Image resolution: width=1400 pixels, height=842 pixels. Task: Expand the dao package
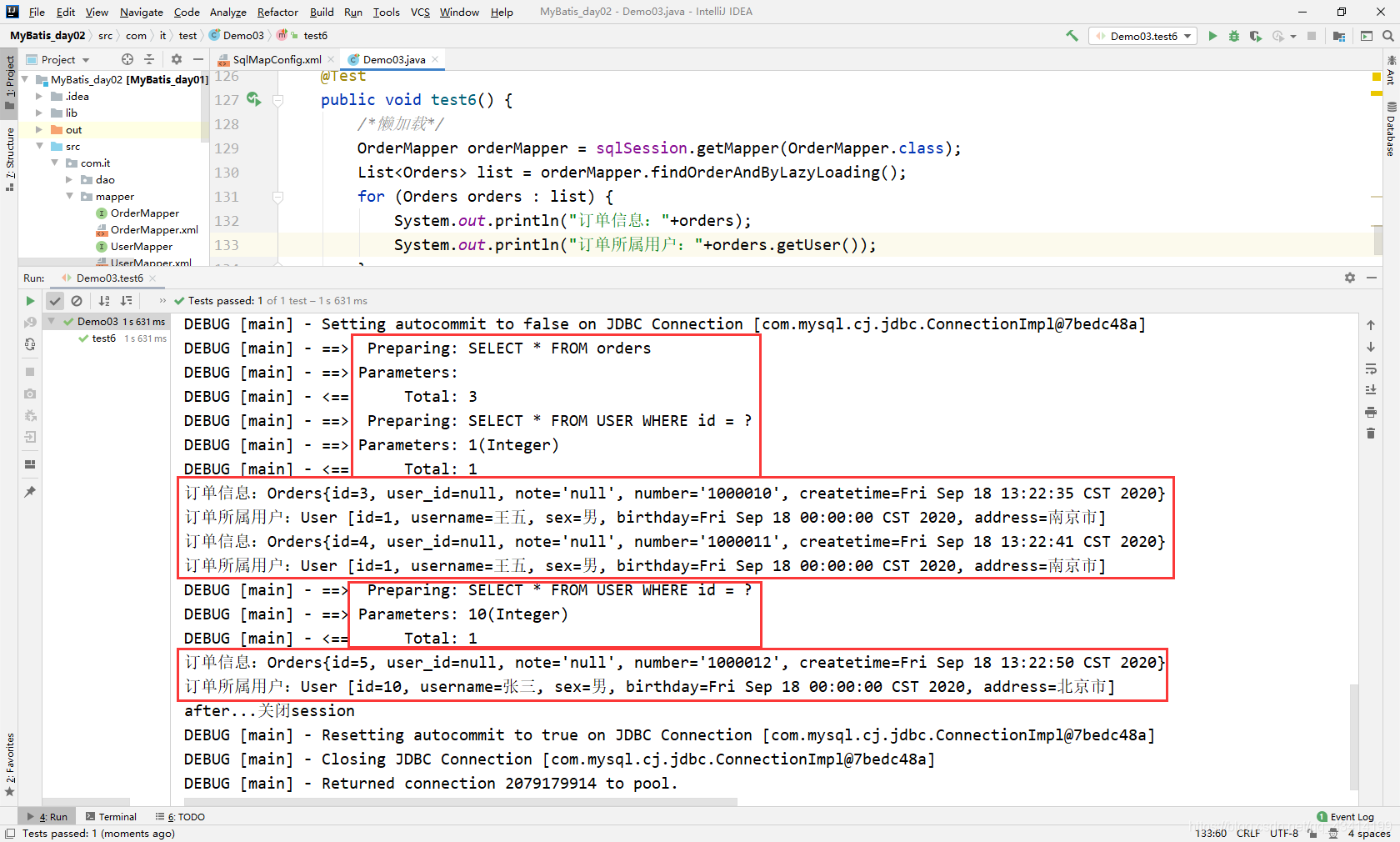pos(69,179)
